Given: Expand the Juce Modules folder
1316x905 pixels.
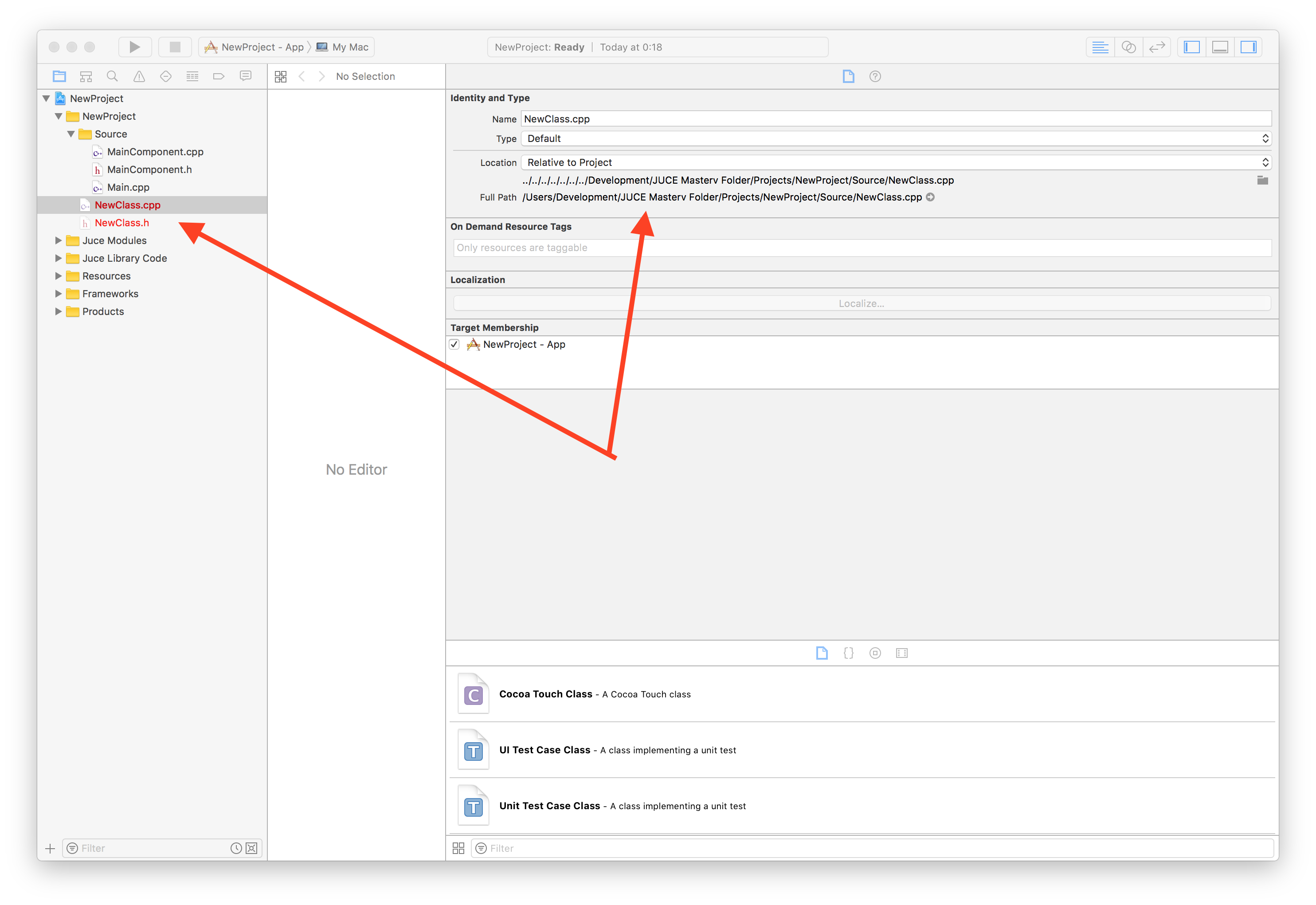Looking at the screenshot, I should point(59,240).
